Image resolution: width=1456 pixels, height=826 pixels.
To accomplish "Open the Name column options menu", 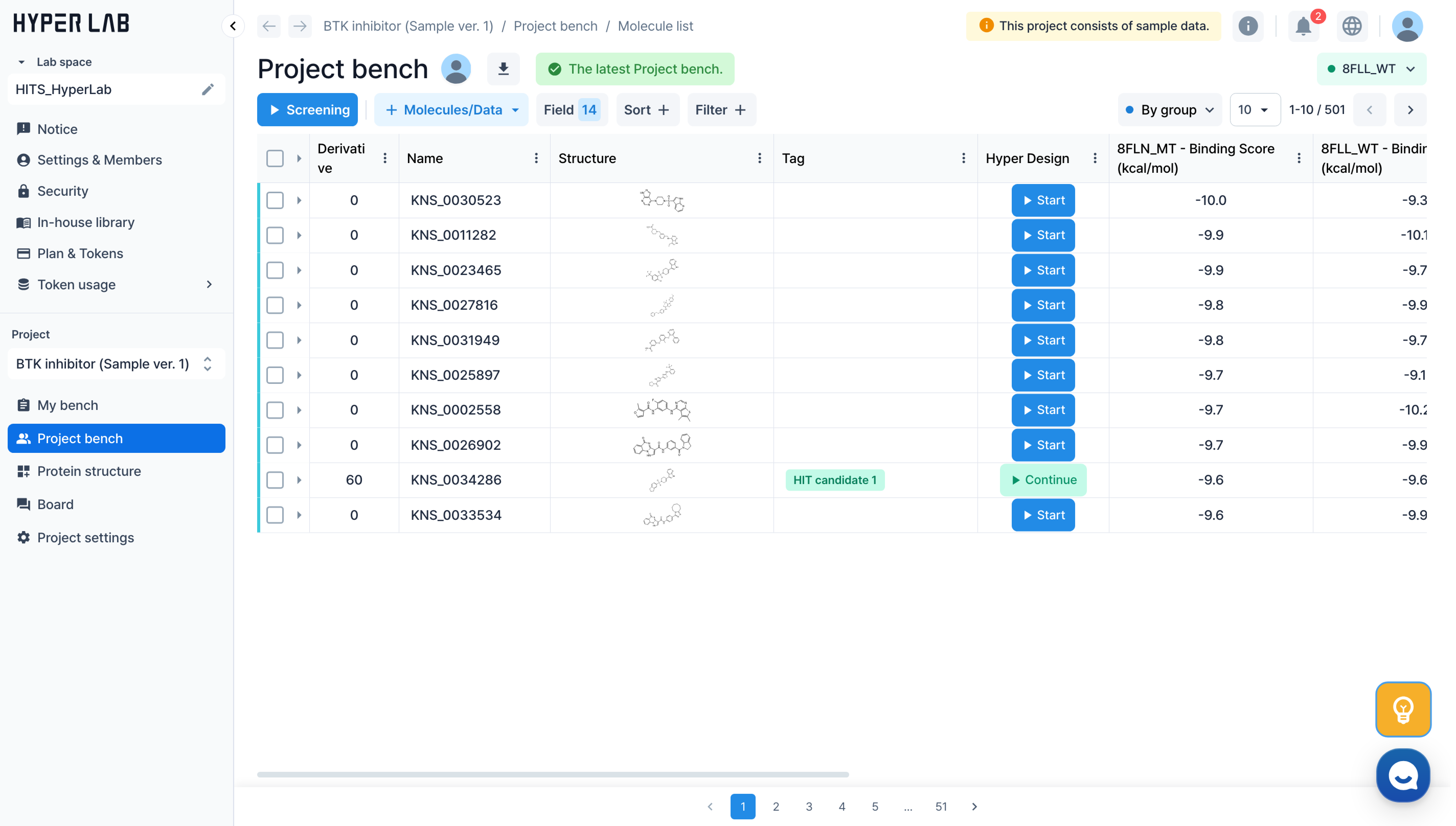I will pyautogui.click(x=536, y=158).
